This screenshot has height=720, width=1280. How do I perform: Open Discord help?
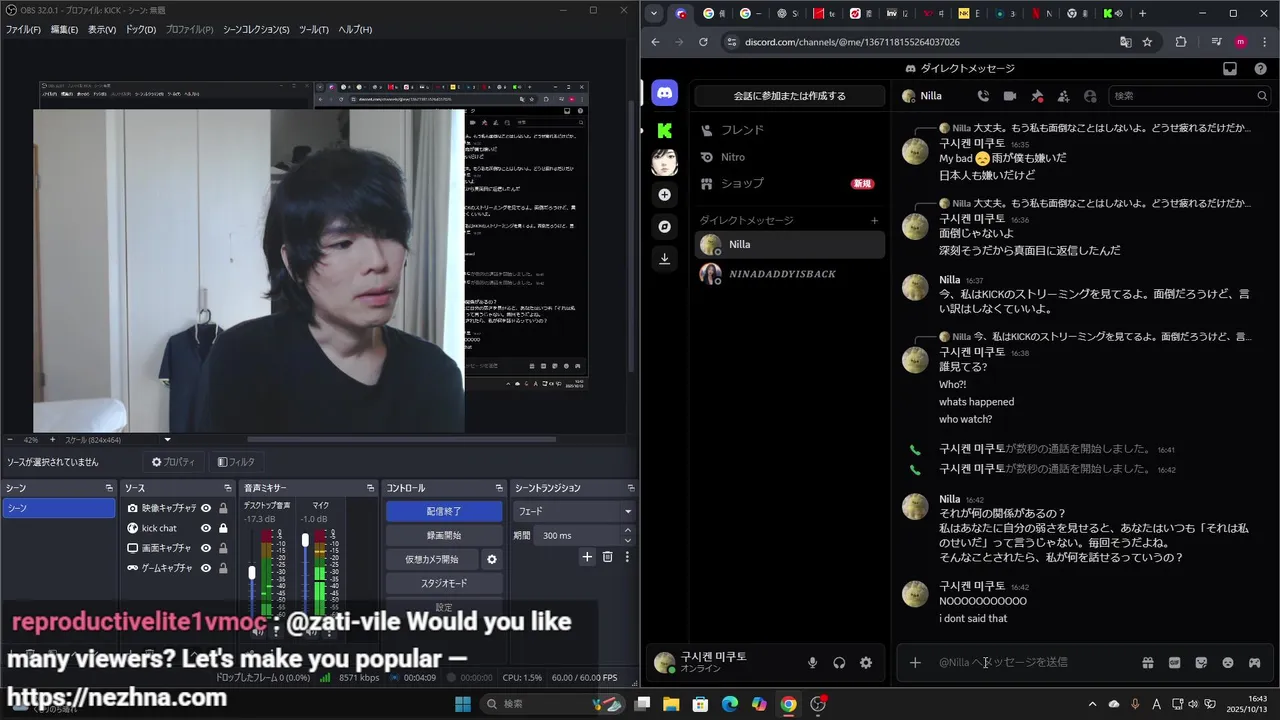[x=1259, y=69]
